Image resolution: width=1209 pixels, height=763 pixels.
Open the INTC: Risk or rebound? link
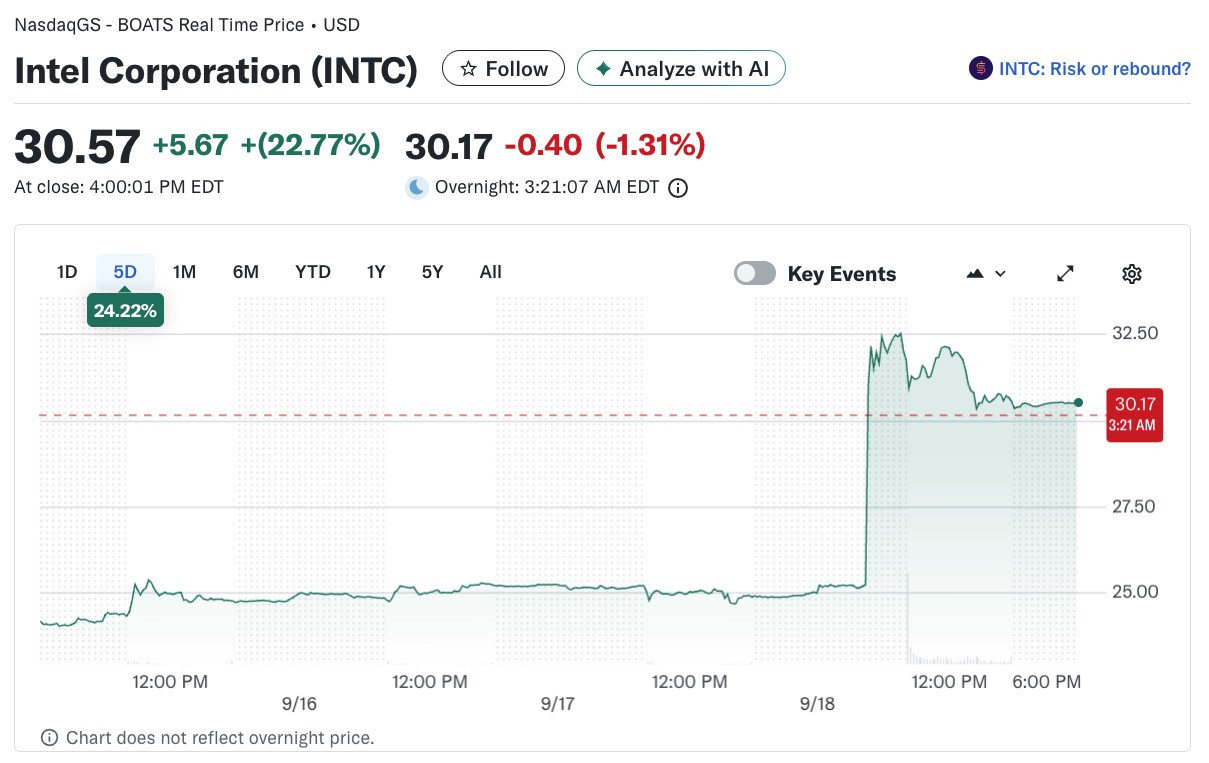coord(1095,69)
